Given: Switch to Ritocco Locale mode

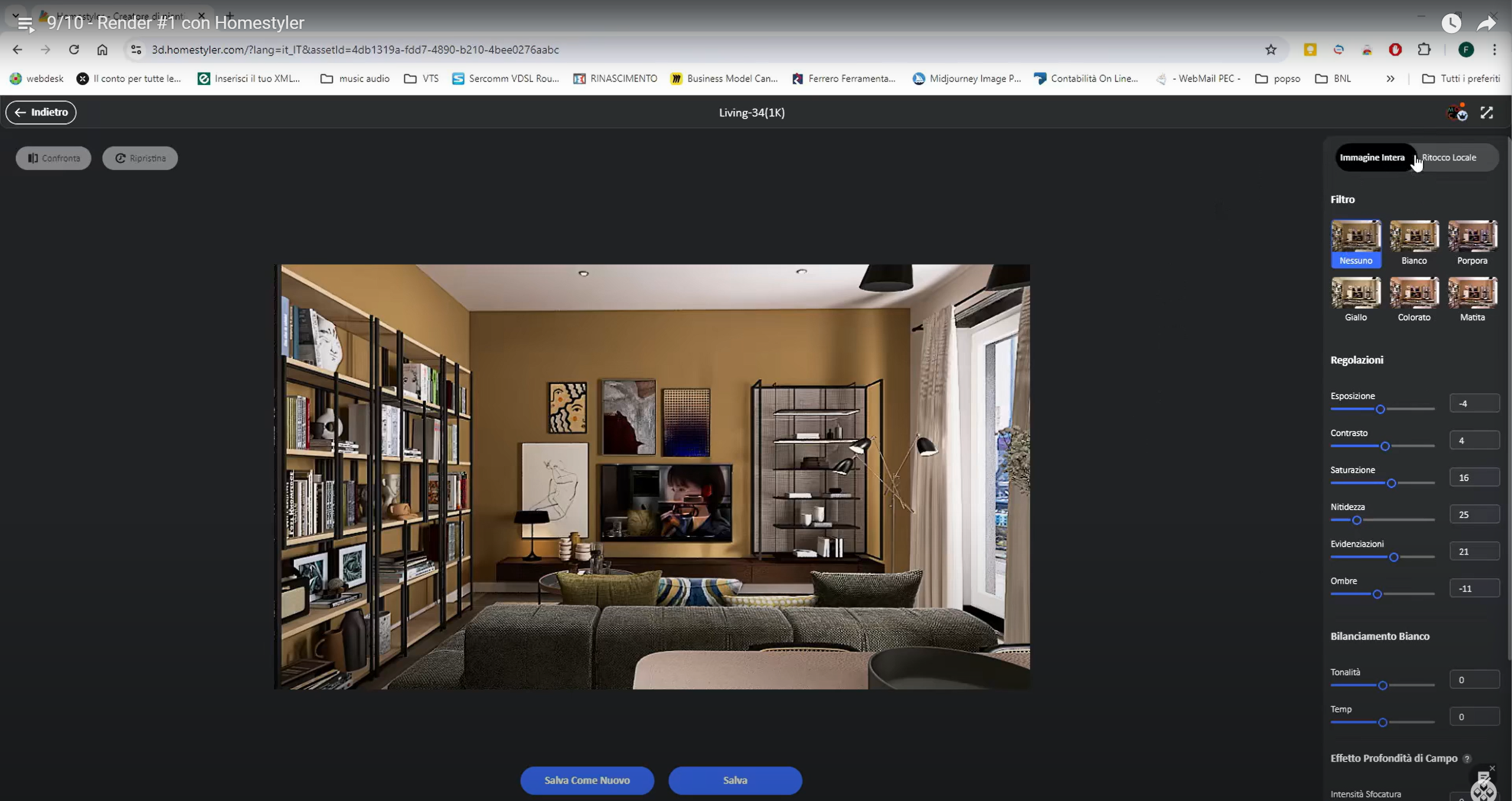Looking at the screenshot, I should tap(1451, 158).
